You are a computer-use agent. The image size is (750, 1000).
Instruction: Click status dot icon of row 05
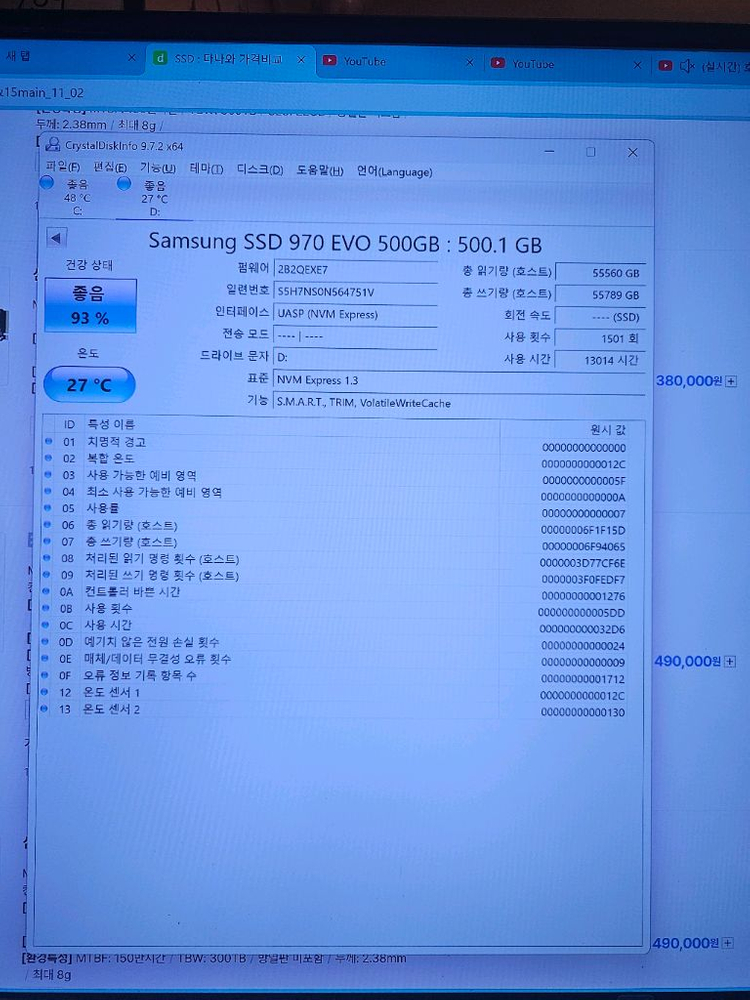(x=48, y=508)
